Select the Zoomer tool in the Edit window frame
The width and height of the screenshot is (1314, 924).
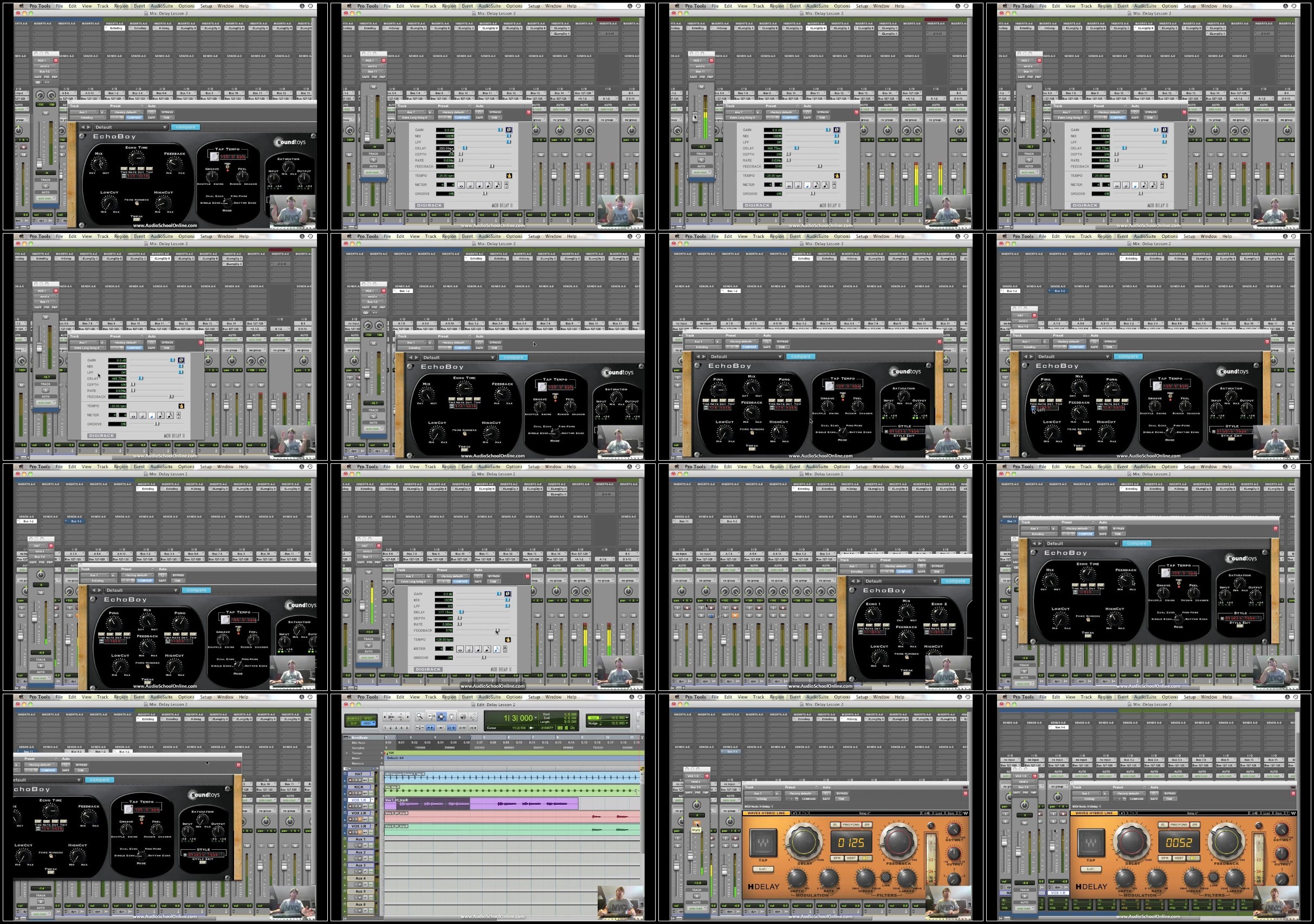pos(420,717)
